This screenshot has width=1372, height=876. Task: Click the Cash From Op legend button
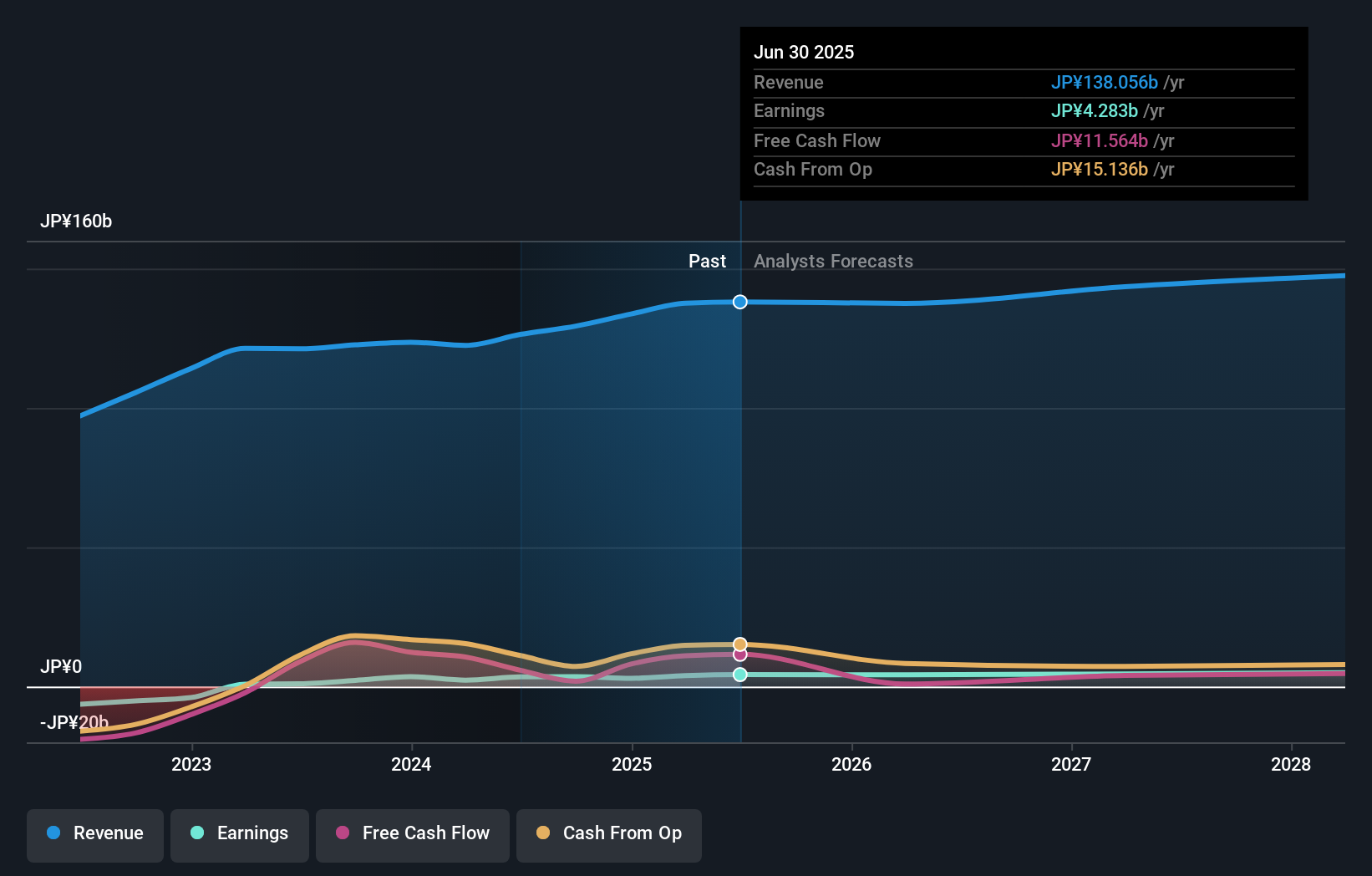[608, 833]
